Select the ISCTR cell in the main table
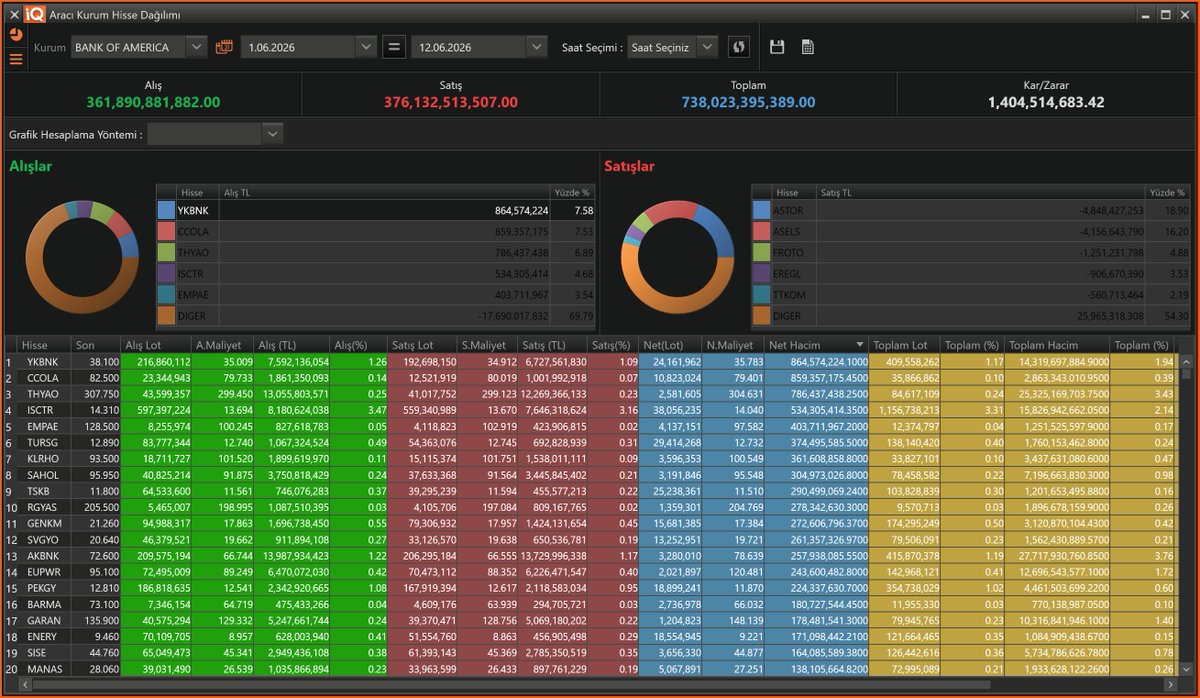 (x=46, y=410)
